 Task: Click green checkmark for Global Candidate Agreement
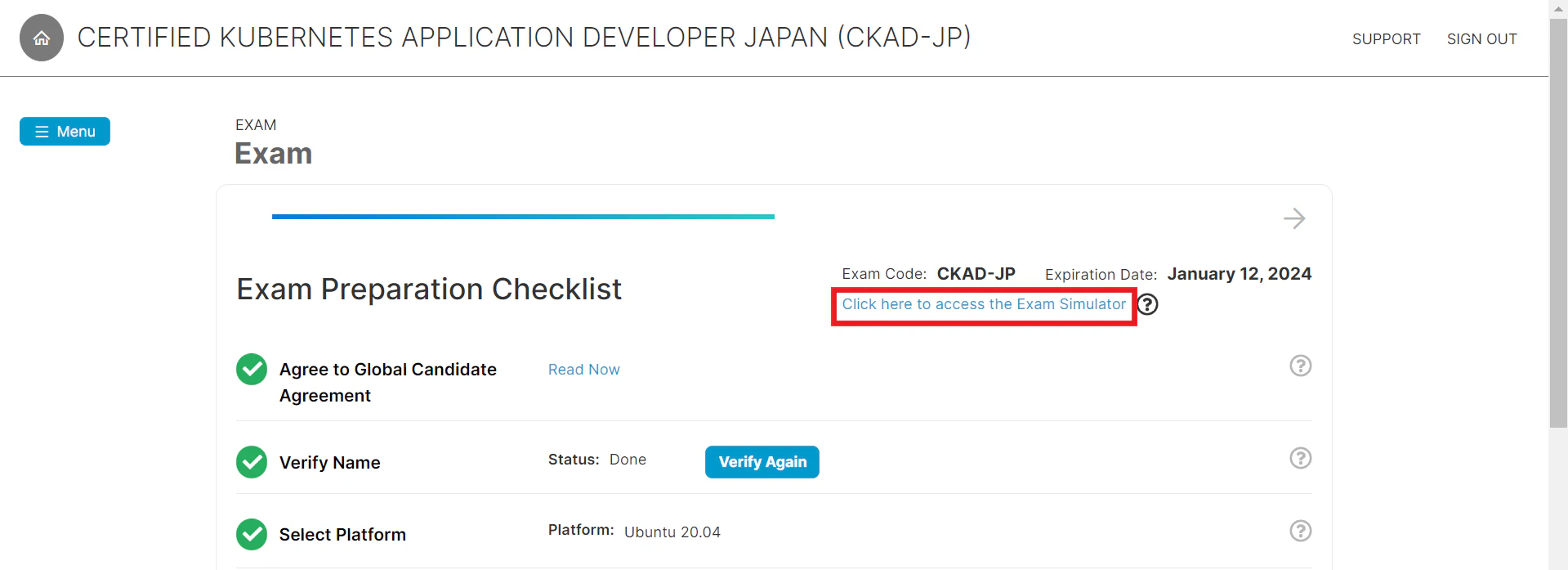click(252, 370)
